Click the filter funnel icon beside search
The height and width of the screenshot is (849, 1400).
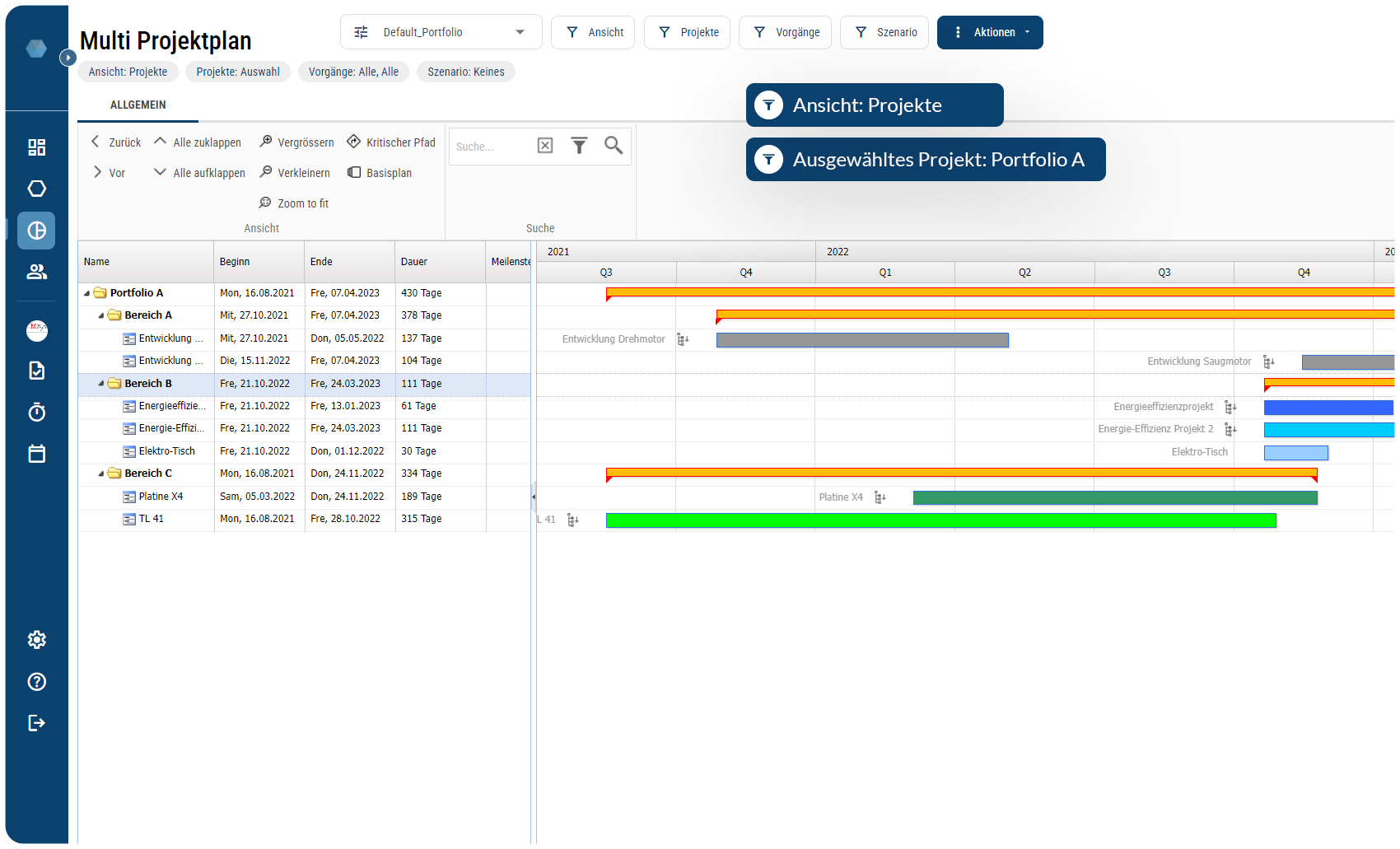579,146
